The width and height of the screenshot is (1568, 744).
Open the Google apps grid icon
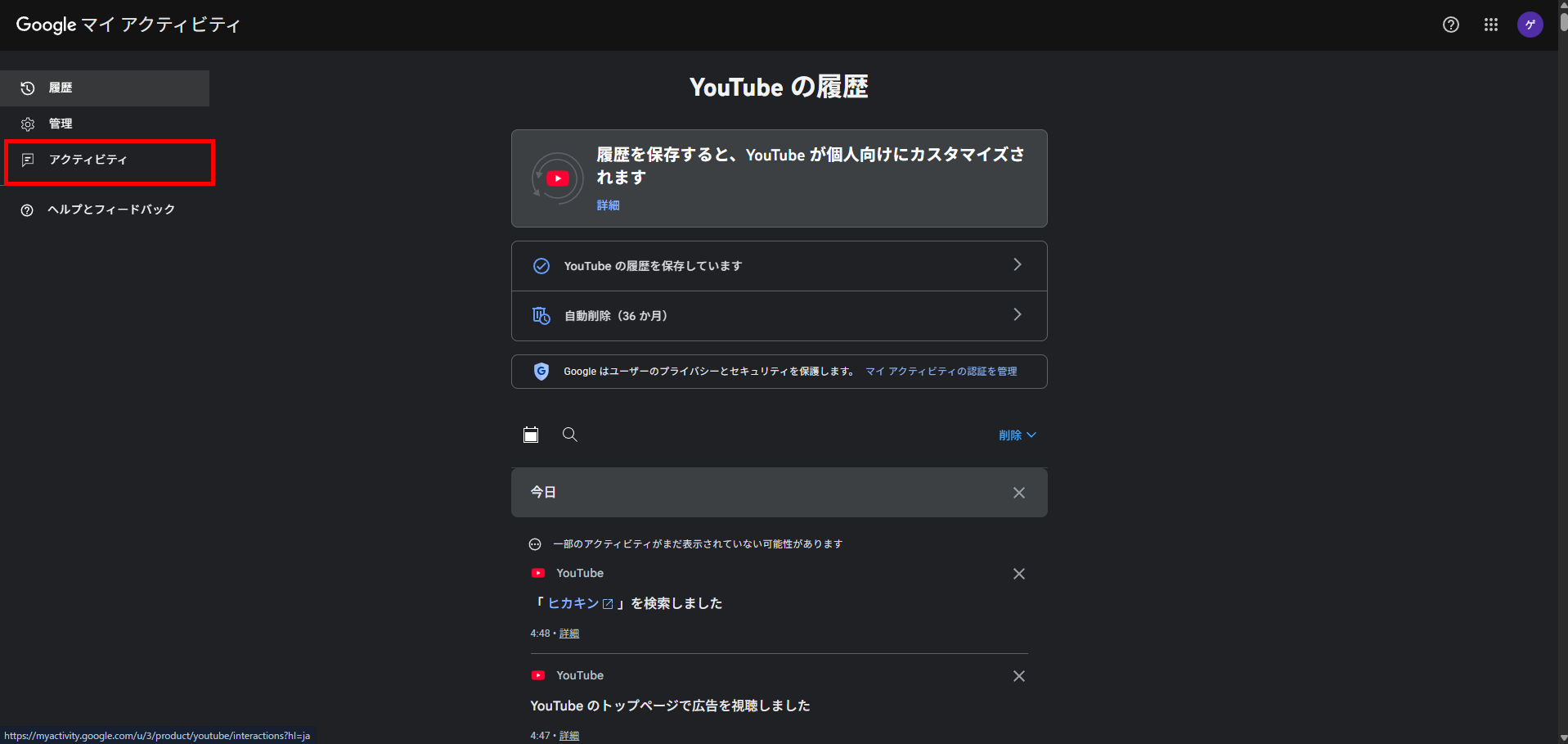click(x=1490, y=25)
